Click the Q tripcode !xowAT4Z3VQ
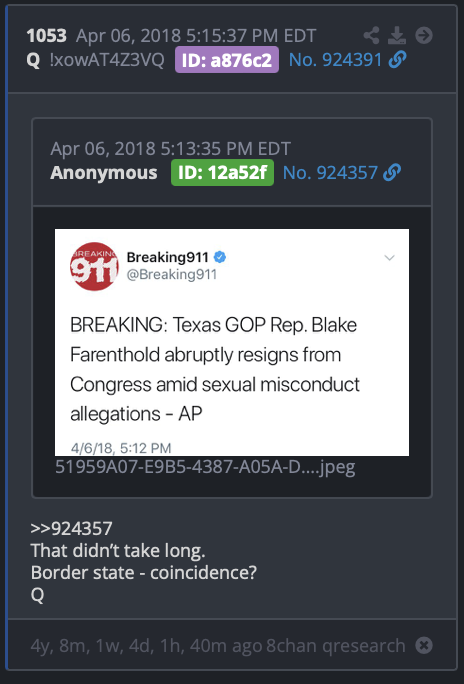Viewport: 464px width, 684px height. click(107, 60)
